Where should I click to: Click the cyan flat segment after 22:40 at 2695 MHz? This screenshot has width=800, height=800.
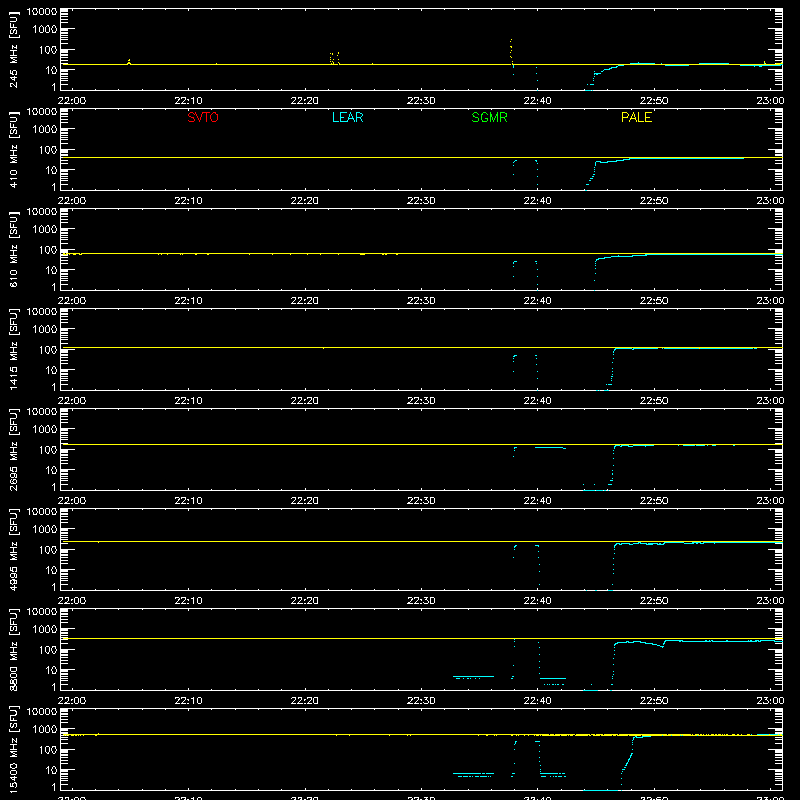[550, 447]
